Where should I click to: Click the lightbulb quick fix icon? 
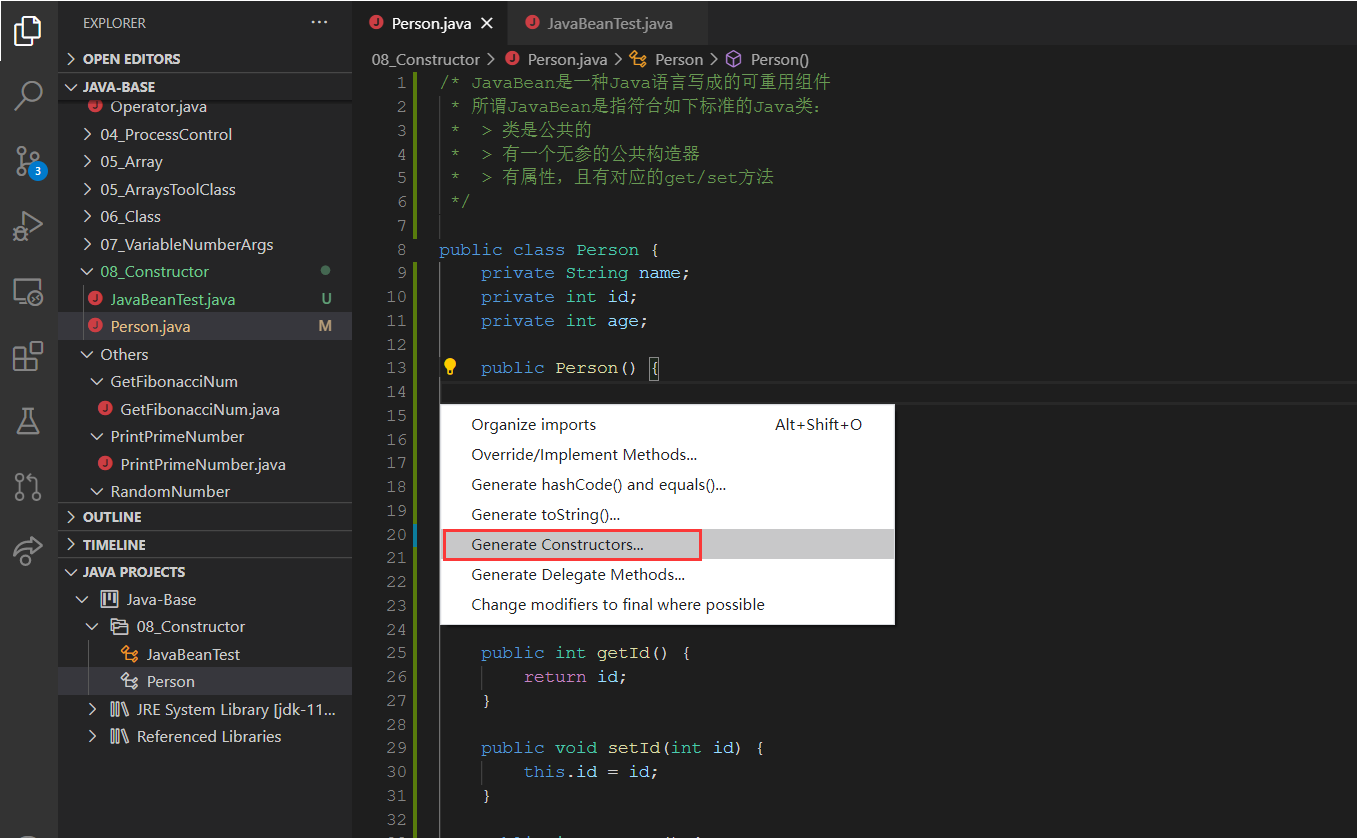(x=450, y=366)
